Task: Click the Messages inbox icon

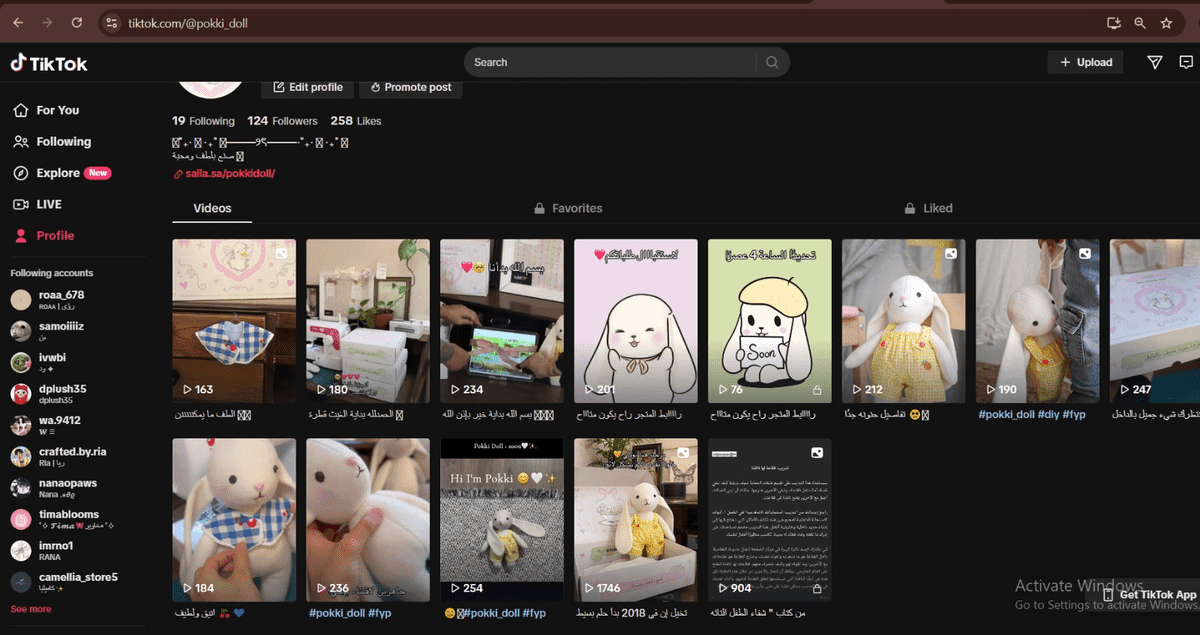Action: [x=1186, y=62]
